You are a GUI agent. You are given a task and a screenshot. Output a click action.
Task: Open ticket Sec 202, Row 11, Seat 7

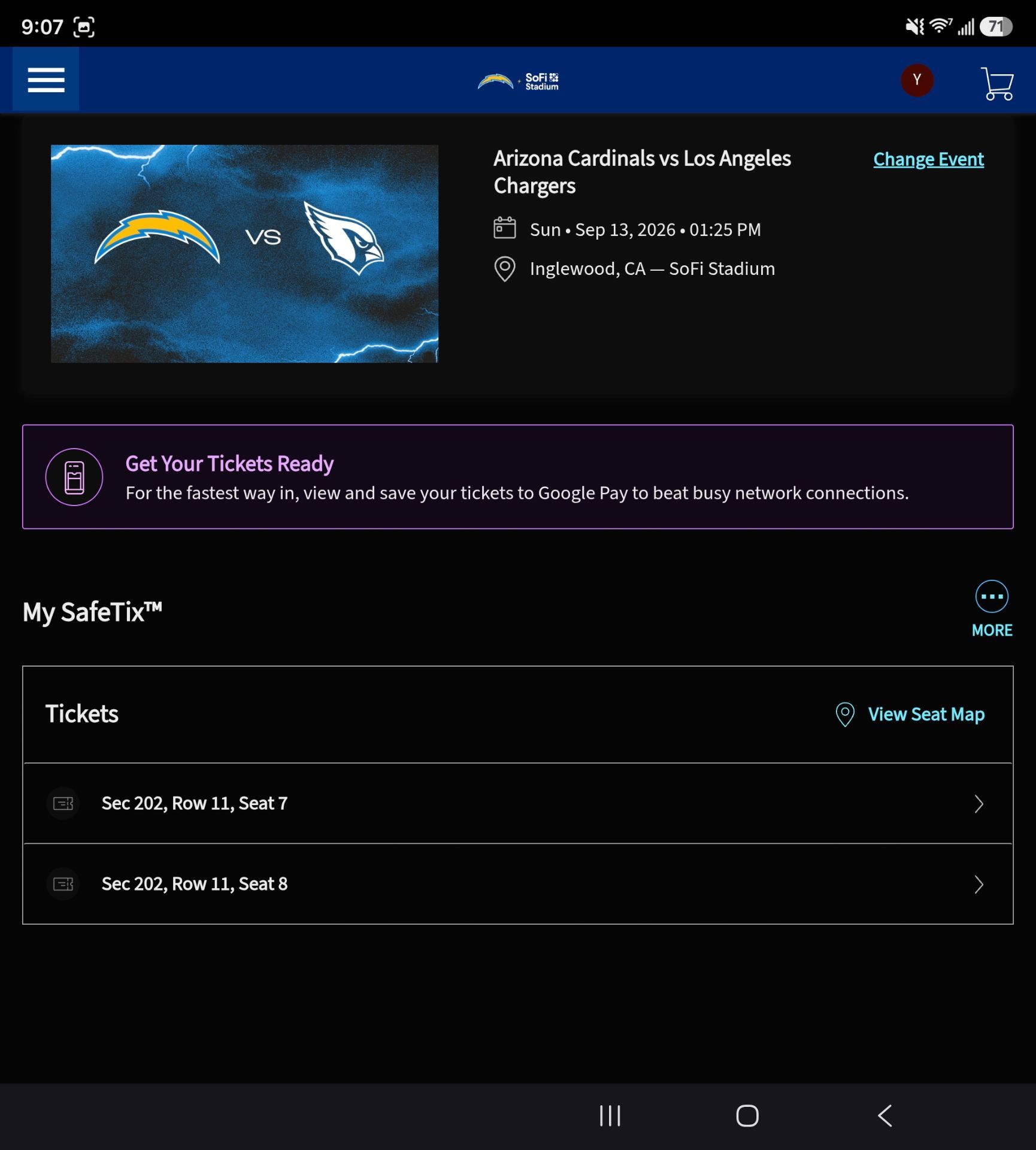(518, 803)
